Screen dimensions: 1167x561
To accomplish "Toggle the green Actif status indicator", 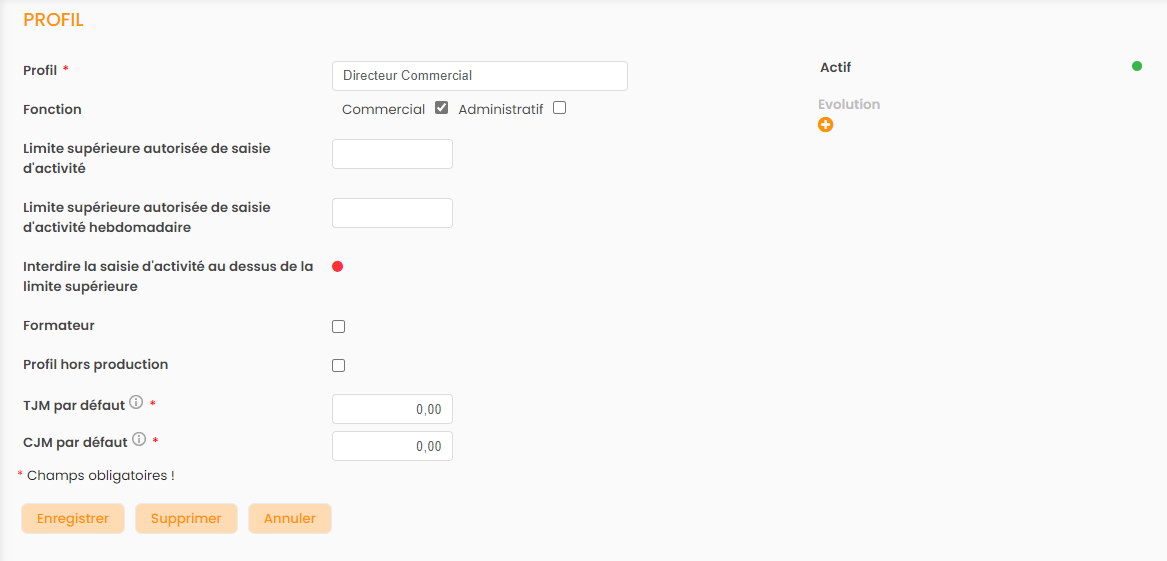I will point(1137,67).
